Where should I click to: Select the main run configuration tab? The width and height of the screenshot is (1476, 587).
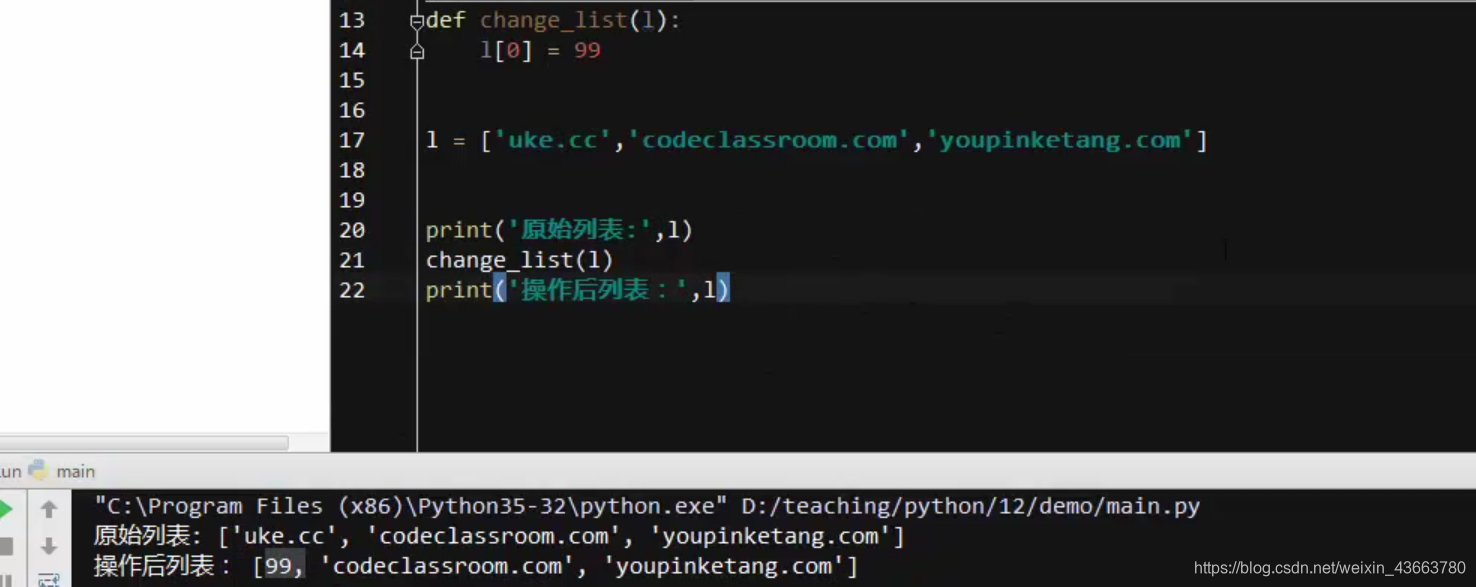coord(75,471)
